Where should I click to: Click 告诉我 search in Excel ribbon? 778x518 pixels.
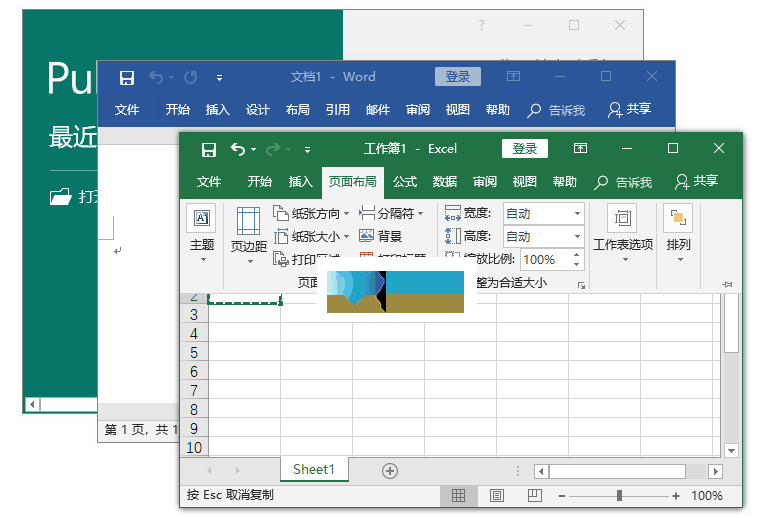[623, 182]
